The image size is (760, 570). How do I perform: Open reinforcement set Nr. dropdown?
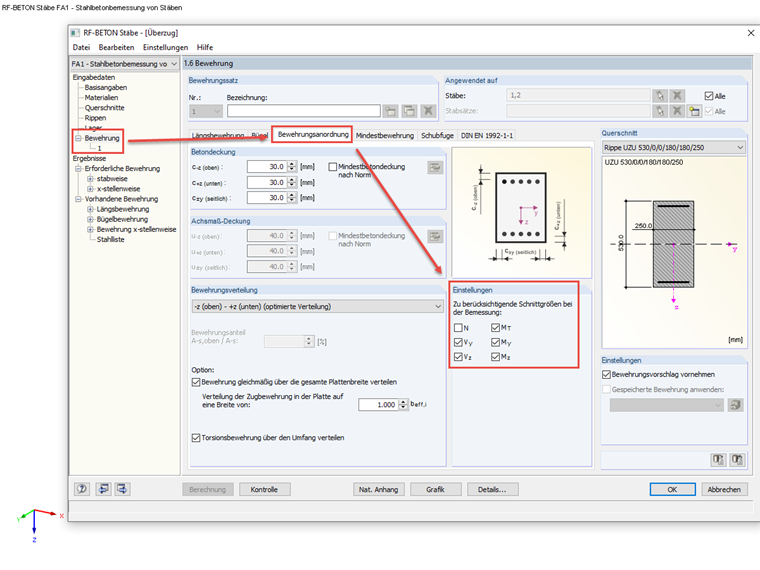[206, 111]
